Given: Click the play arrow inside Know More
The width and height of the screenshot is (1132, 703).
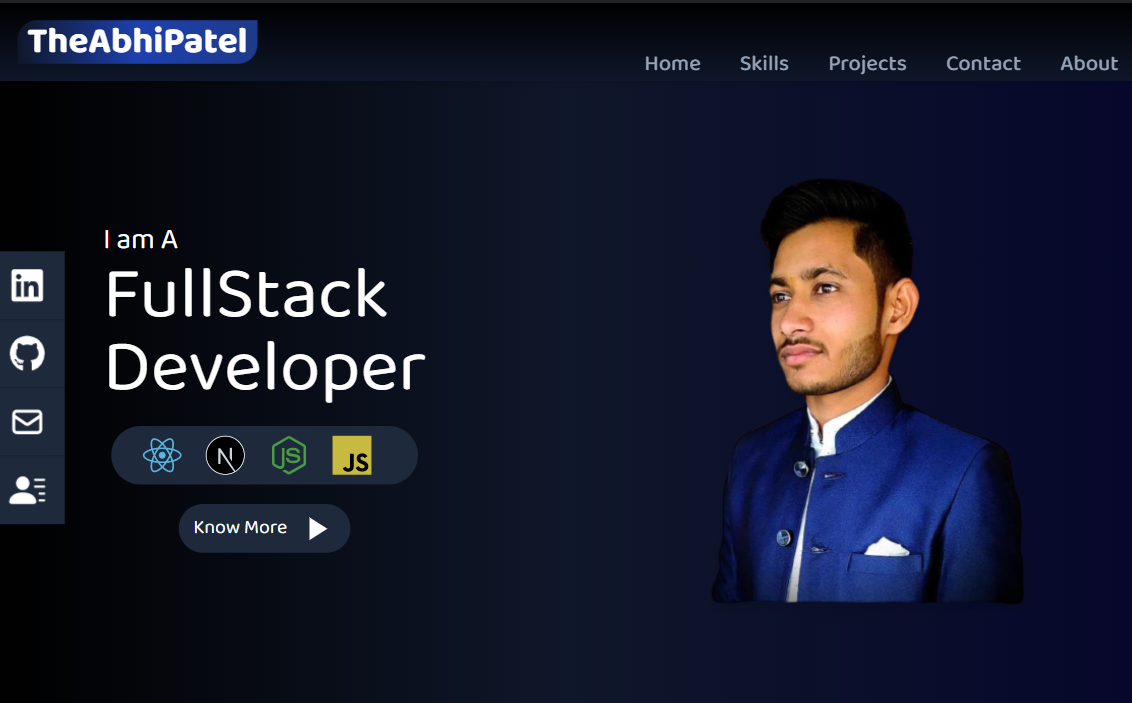Looking at the screenshot, I should pos(316,528).
